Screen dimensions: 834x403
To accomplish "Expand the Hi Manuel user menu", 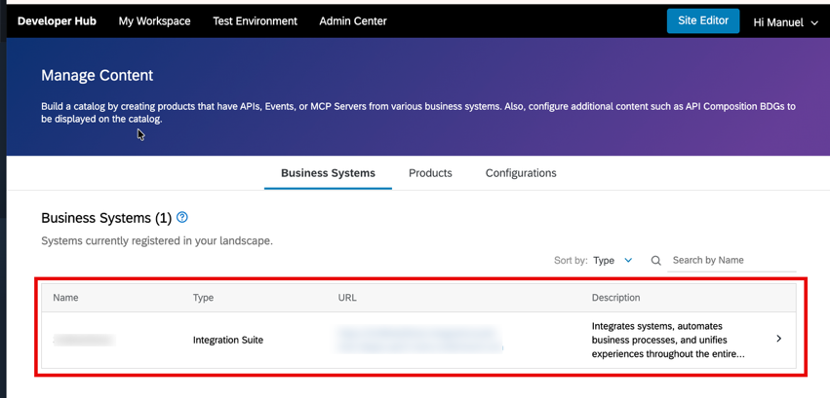I will tap(786, 22).
